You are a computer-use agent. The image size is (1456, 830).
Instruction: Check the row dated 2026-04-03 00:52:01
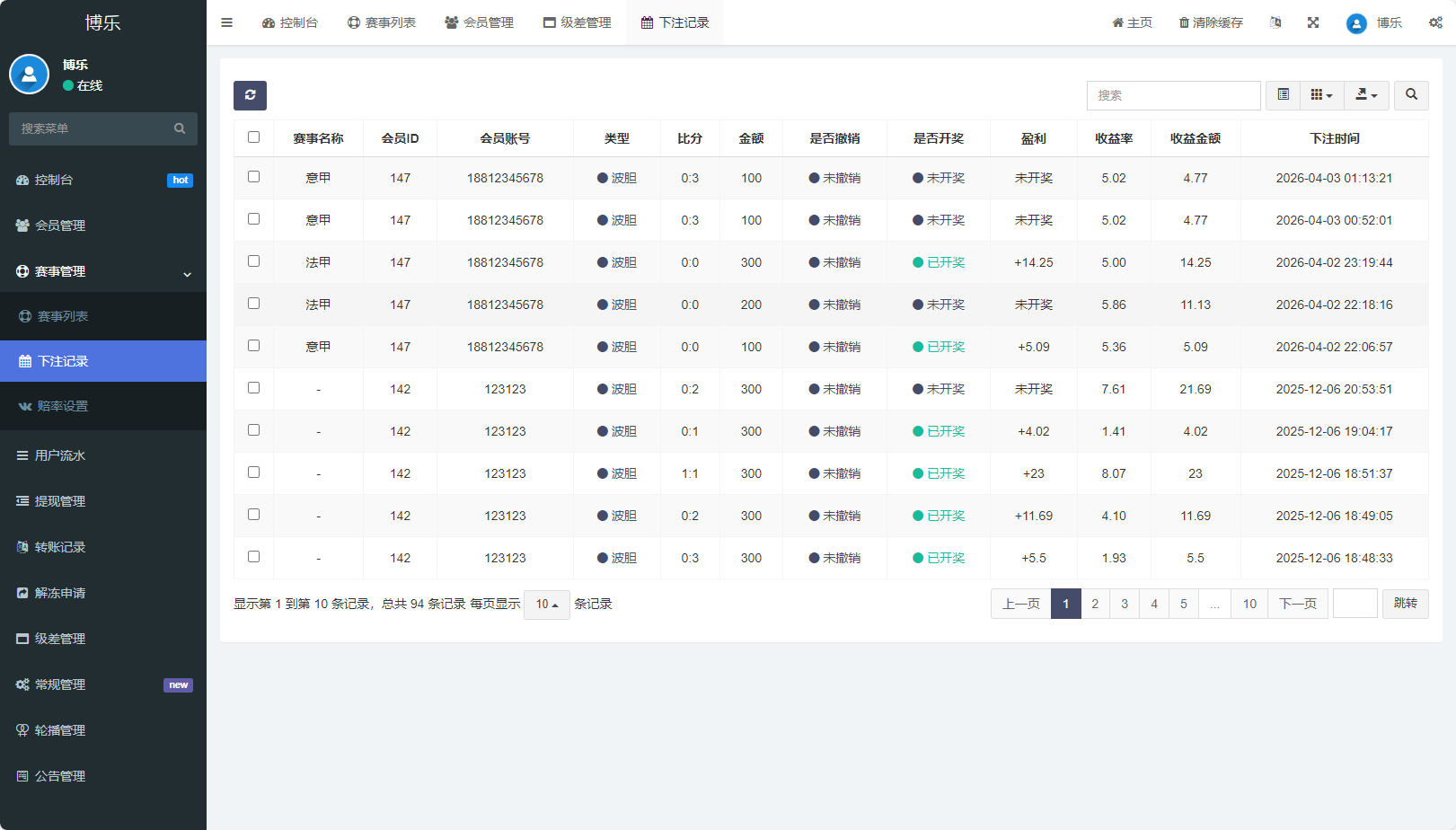tap(253, 219)
